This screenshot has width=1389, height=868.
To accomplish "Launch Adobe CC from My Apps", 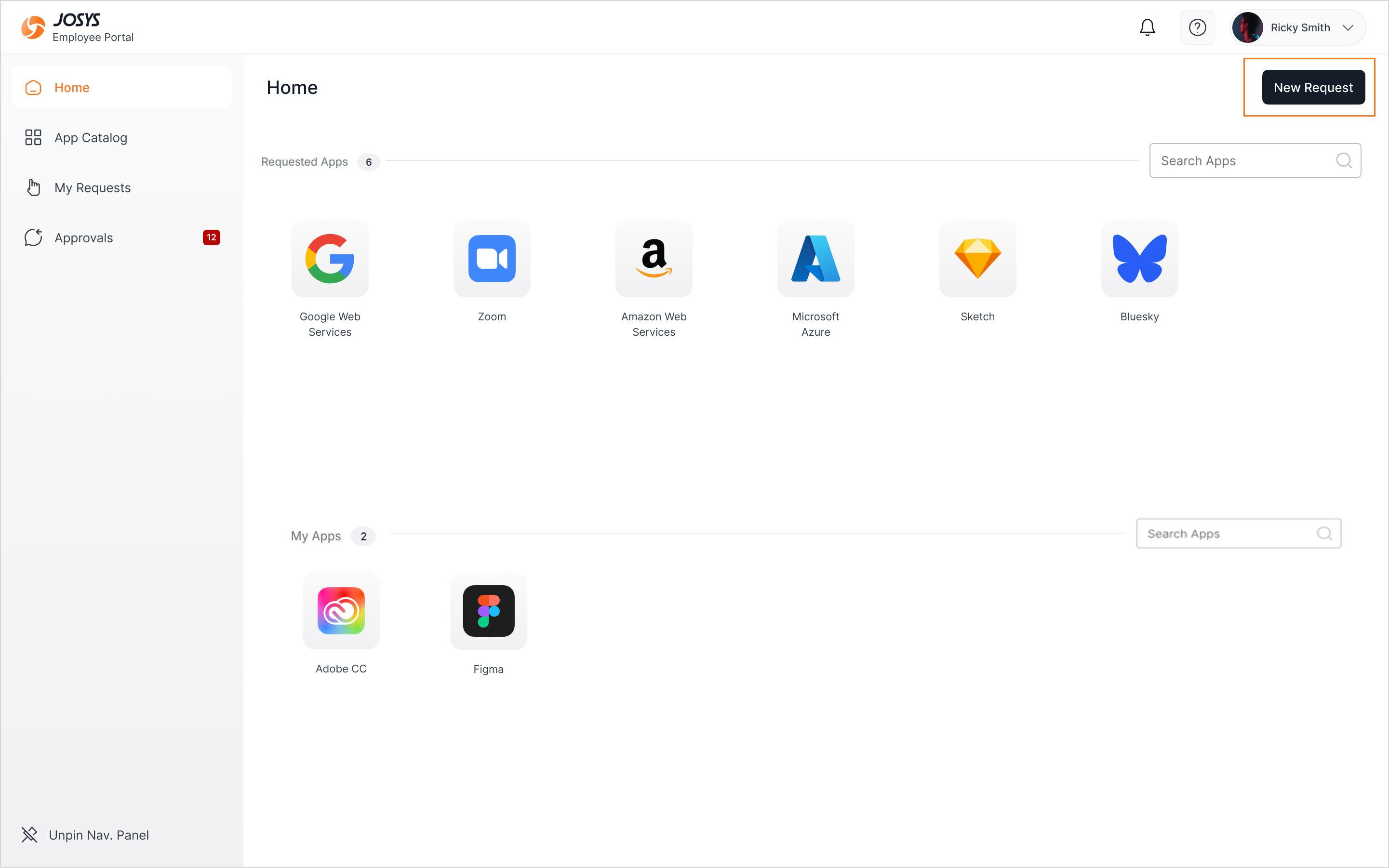I will (x=341, y=611).
